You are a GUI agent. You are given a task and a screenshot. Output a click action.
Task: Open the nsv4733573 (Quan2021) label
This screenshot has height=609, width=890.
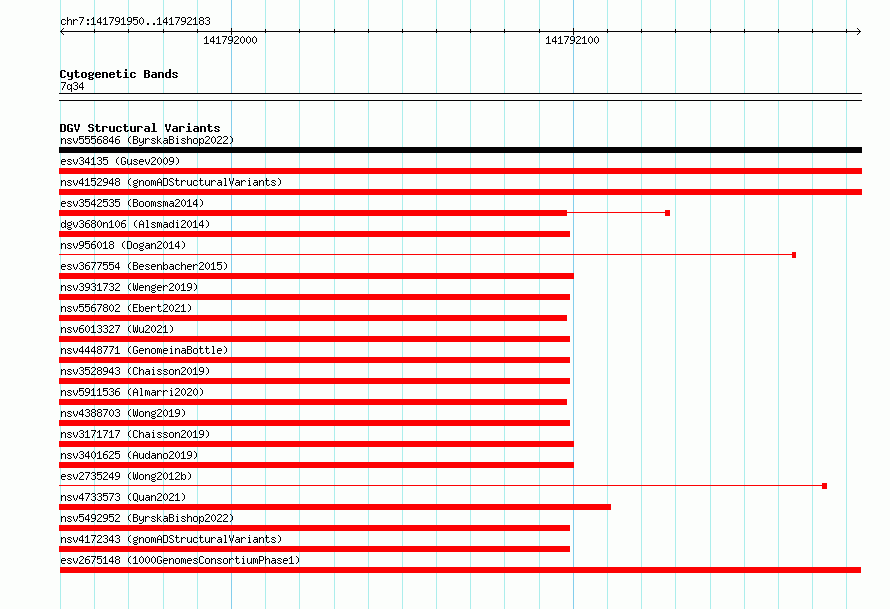(123, 497)
